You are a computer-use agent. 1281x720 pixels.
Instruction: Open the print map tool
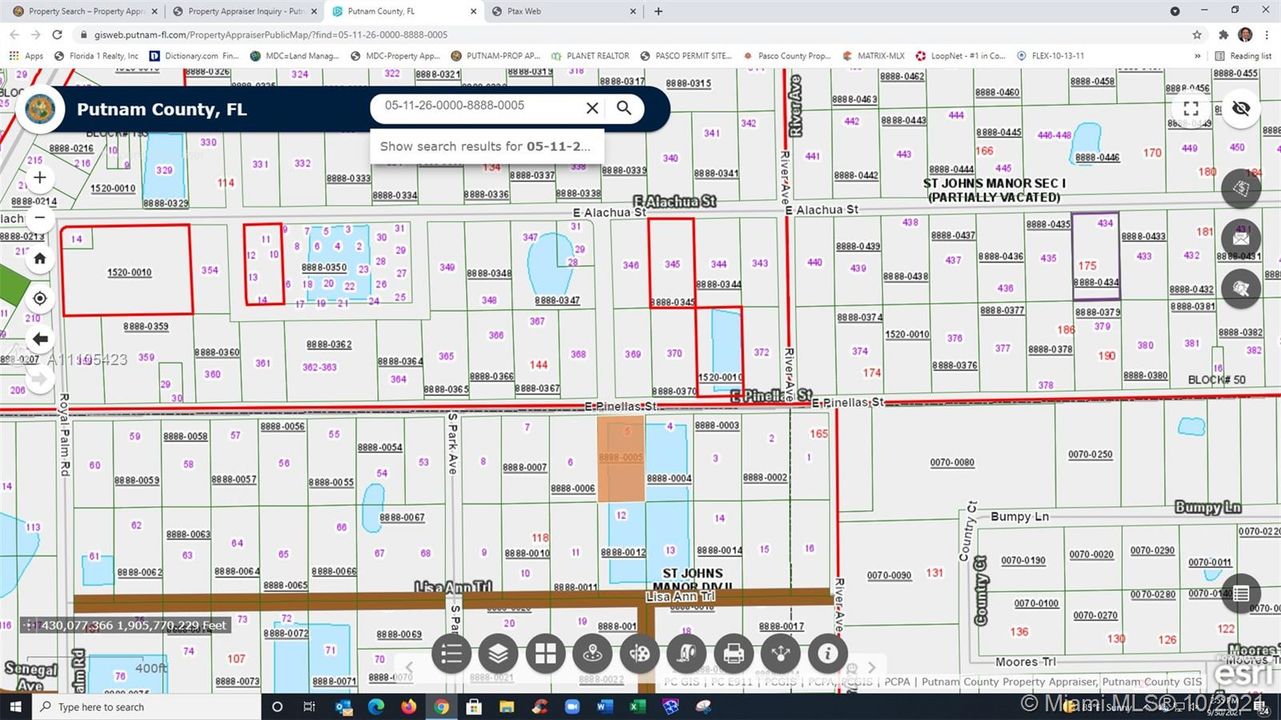click(x=733, y=654)
